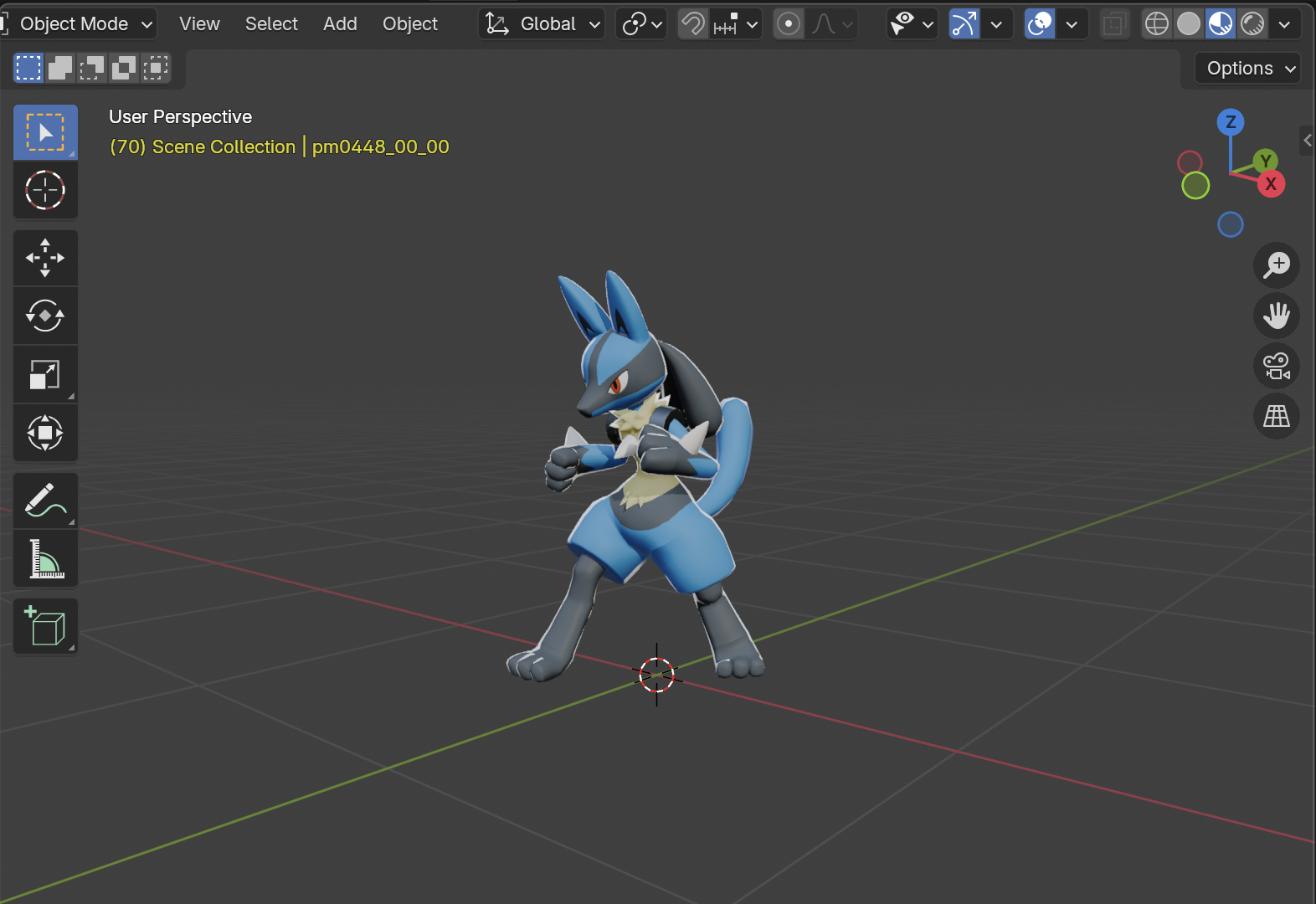
Task: Switch to wireframe shading
Action: [x=1157, y=24]
